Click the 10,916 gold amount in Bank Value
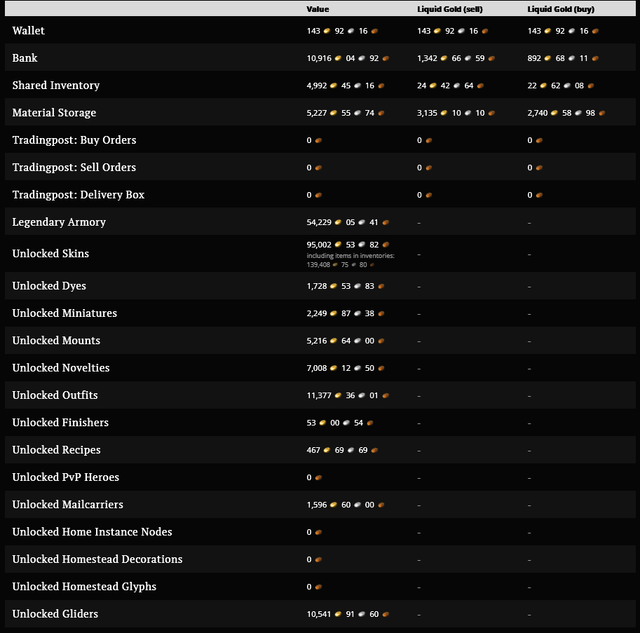The width and height of the screenshot is (640, 633). click(x=319, y=58)
